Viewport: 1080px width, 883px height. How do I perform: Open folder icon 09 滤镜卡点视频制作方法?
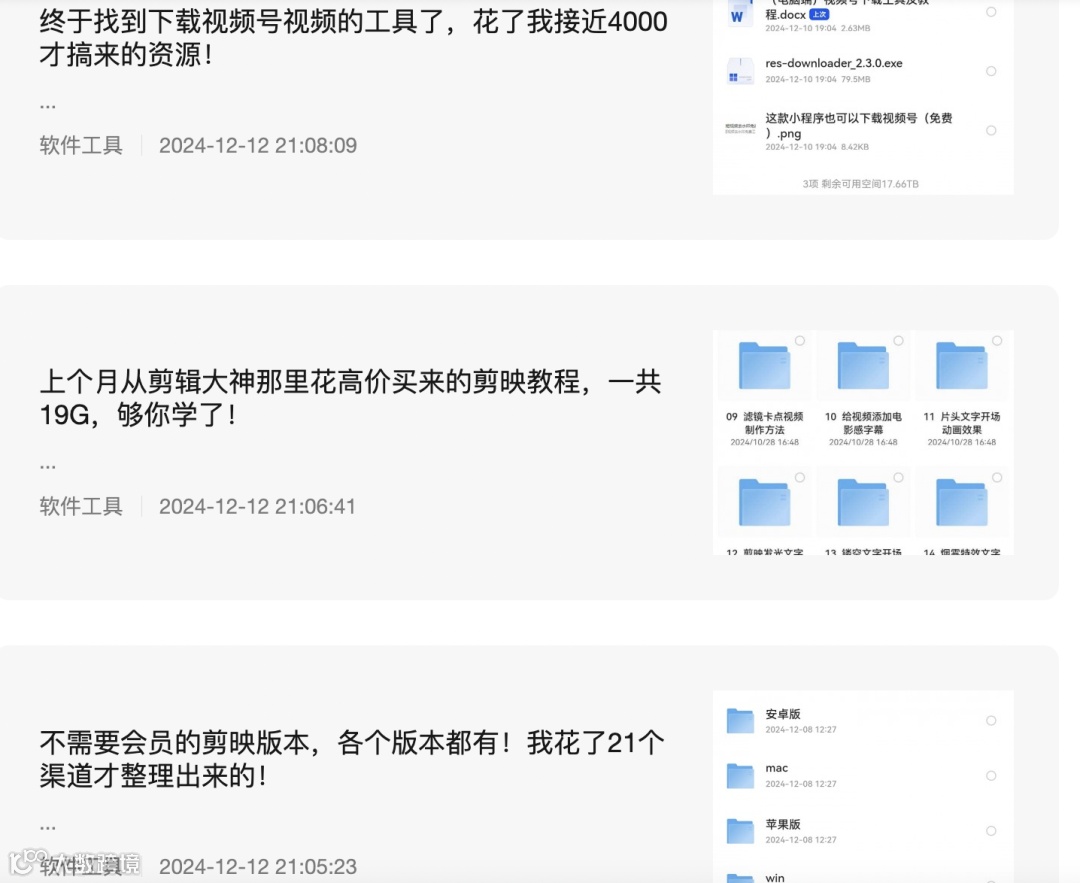pyautogui.click(x=765, y=366)
